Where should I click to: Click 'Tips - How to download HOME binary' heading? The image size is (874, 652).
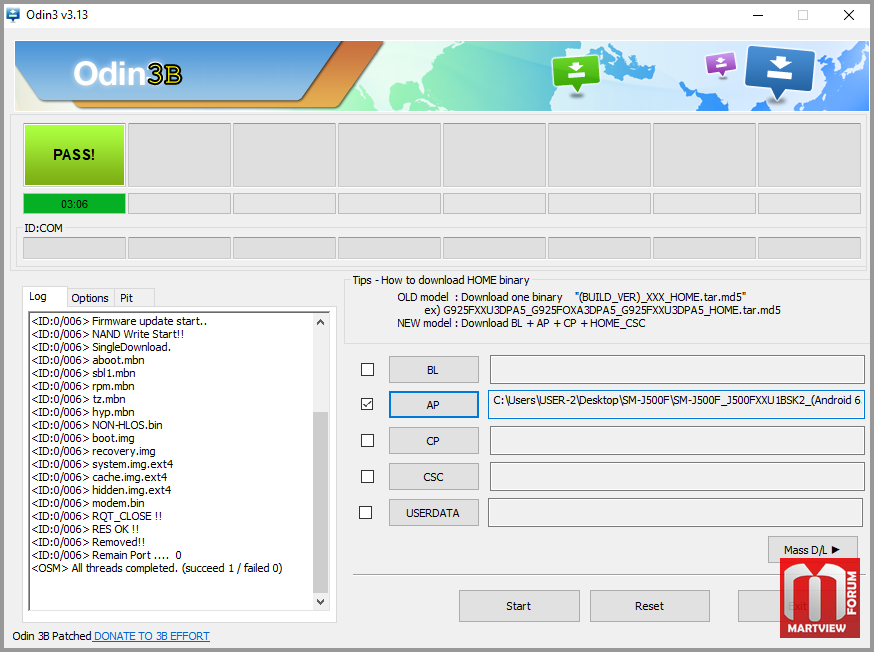pos(441,280)
